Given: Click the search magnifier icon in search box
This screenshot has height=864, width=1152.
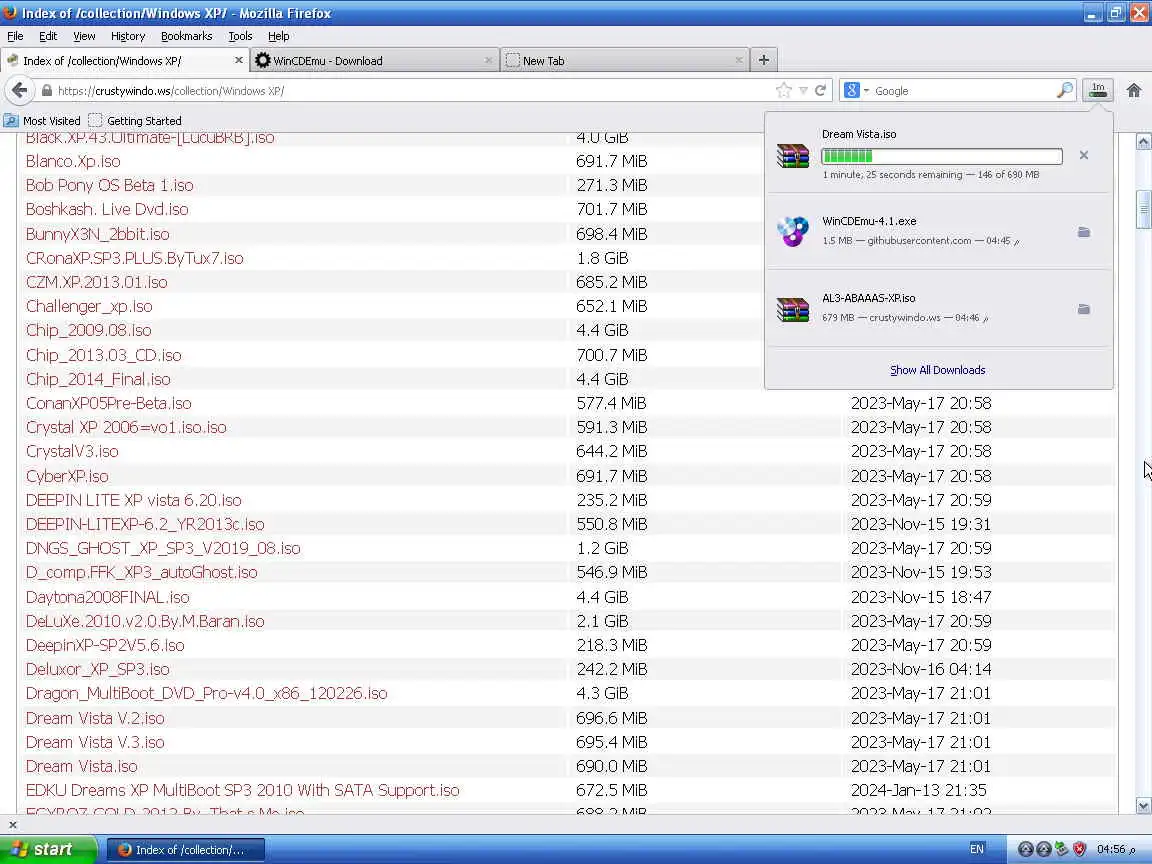Looking at the screenshot, I should click(x=1065, y=90).
